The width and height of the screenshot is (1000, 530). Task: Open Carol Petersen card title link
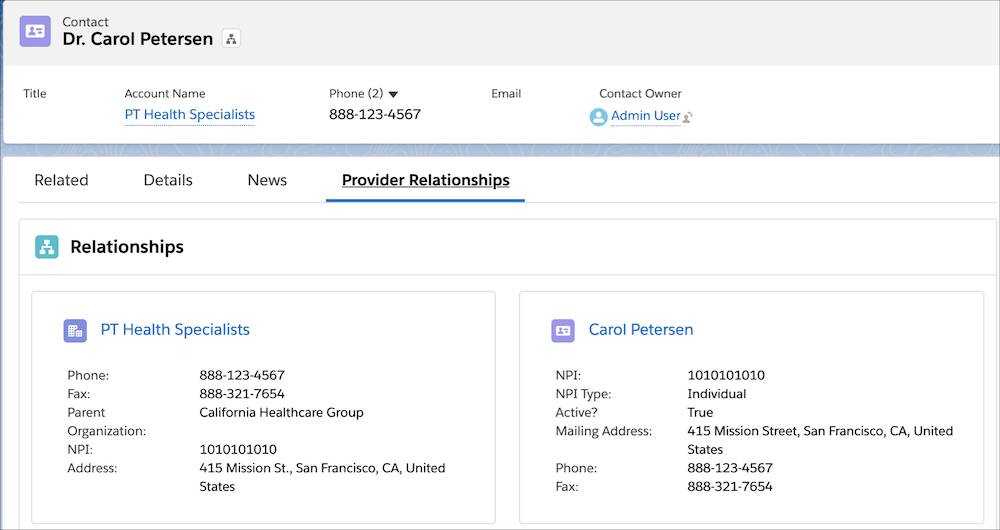click(640, 330)
